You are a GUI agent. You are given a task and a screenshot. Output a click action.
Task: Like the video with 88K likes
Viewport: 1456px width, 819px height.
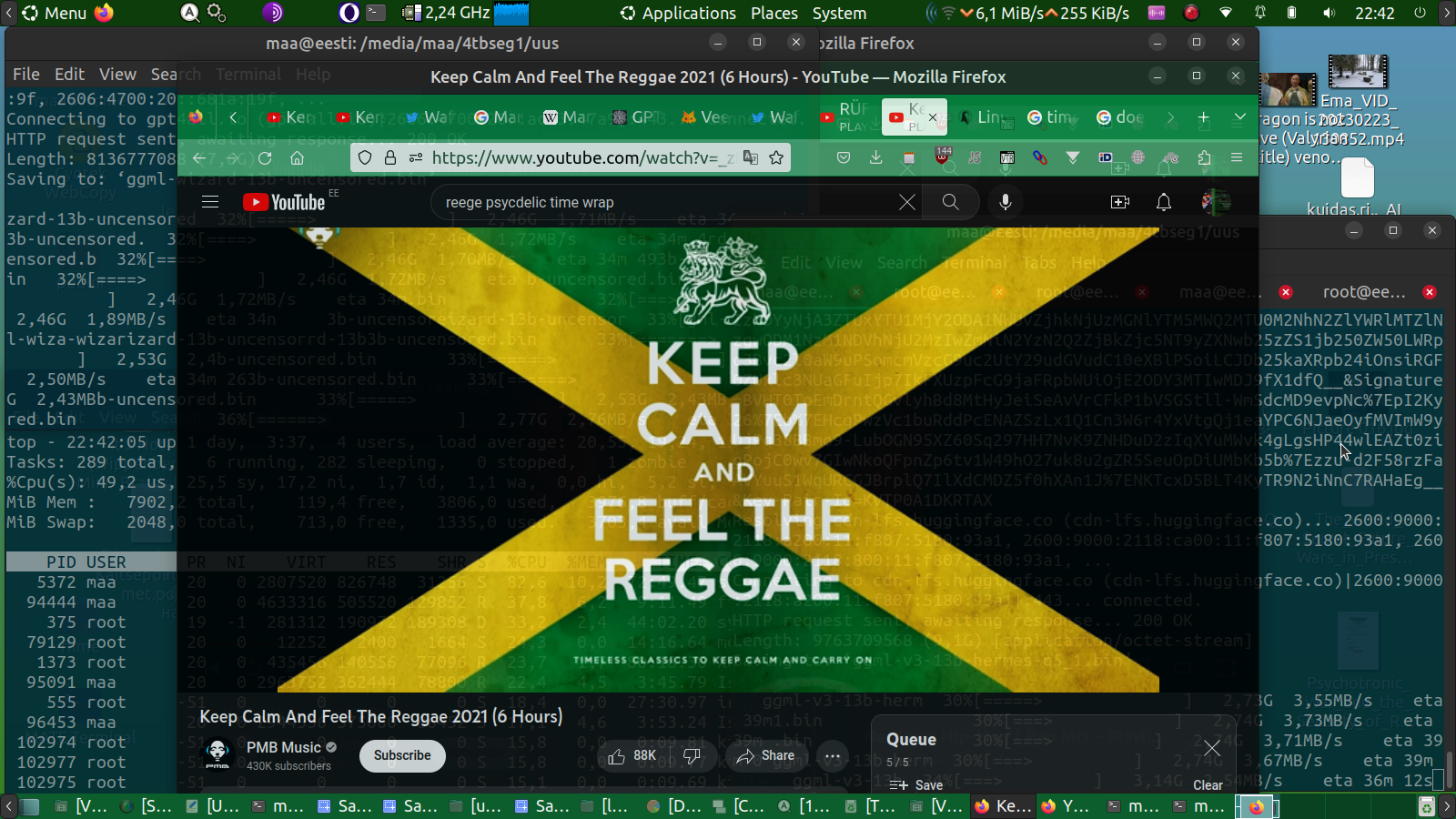click(632, 755)
